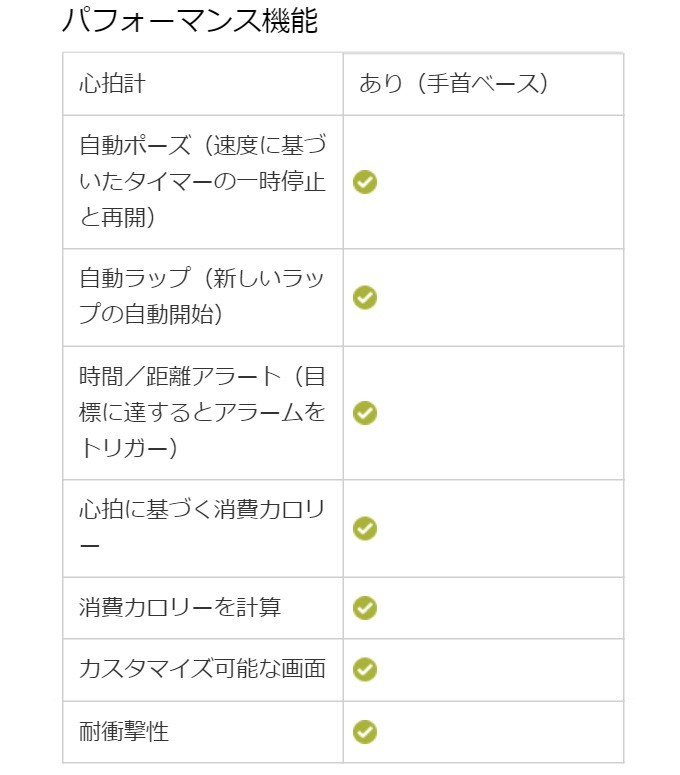Image resolution: width=680 pixels, height=775 pixels.
Task: Select the パフォーマンス機能 heading
Action: tap(190, 21)
